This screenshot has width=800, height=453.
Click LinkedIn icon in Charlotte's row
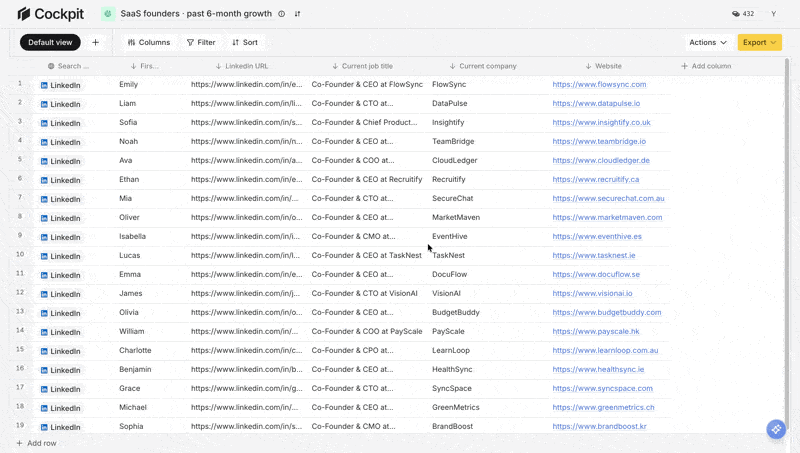click(x=44, y=351)
